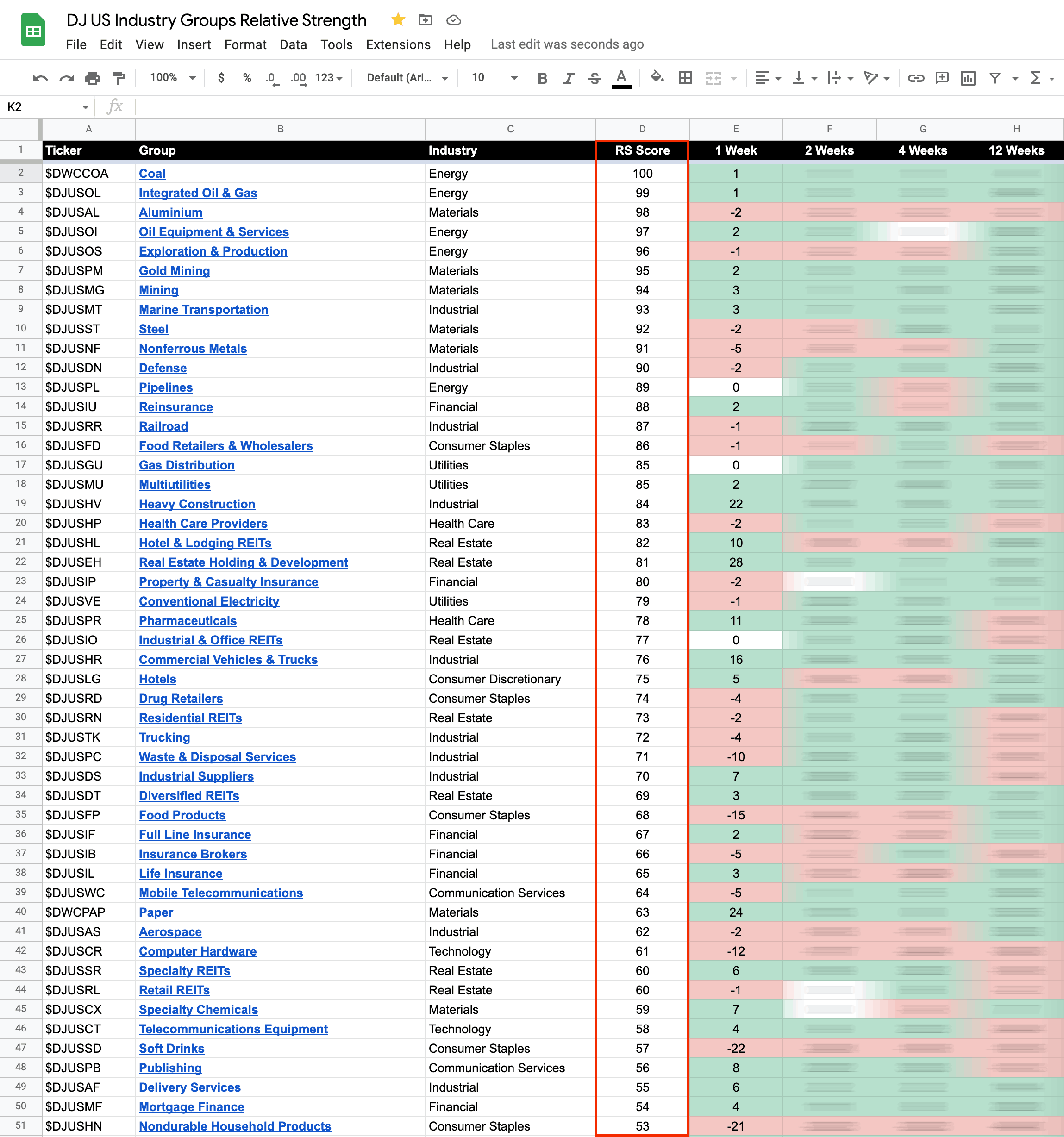1064x1137 pixels.
Task: Open text wrapping dropdown
Action: 840,78
